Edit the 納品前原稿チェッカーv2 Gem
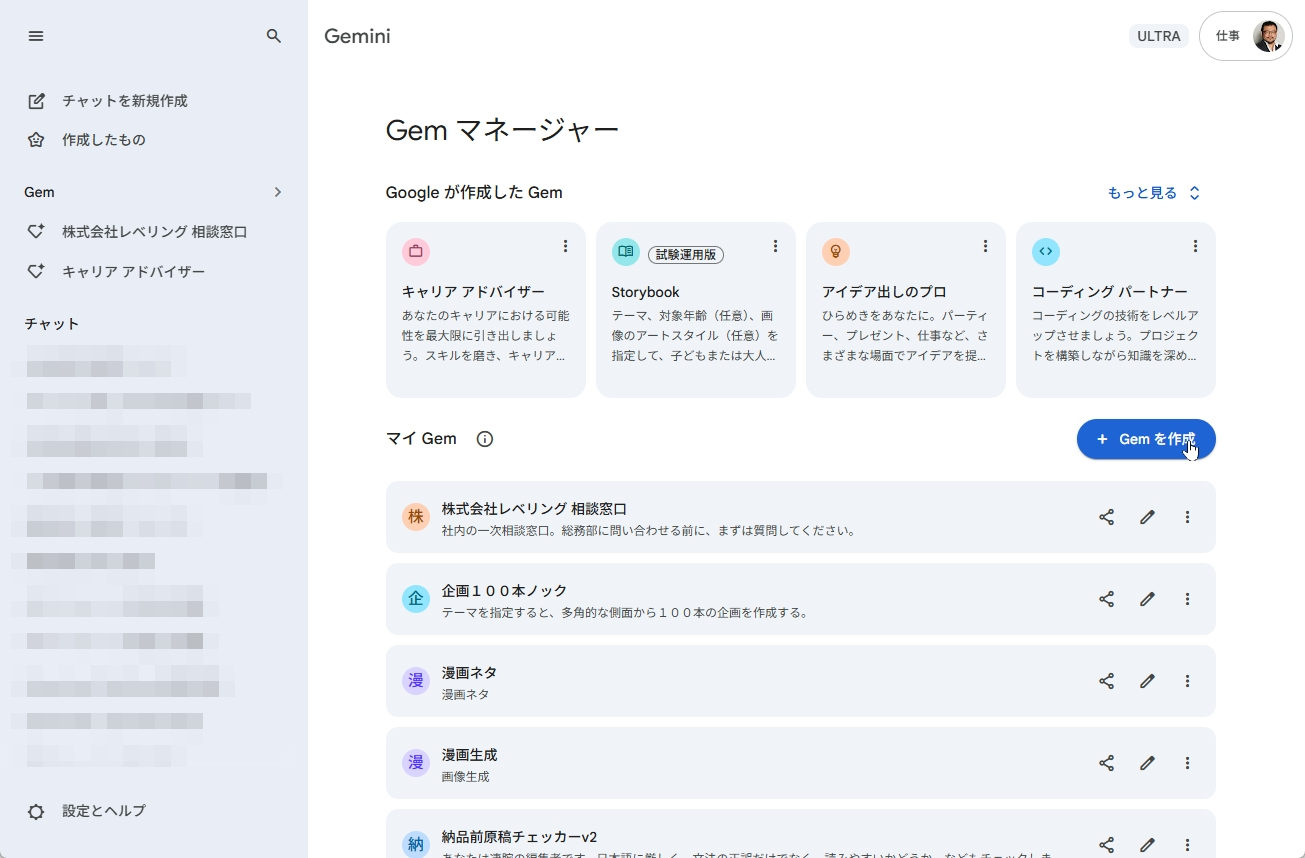The width and height of the screenshot is (1305, 858). (x=1147, y=845)
